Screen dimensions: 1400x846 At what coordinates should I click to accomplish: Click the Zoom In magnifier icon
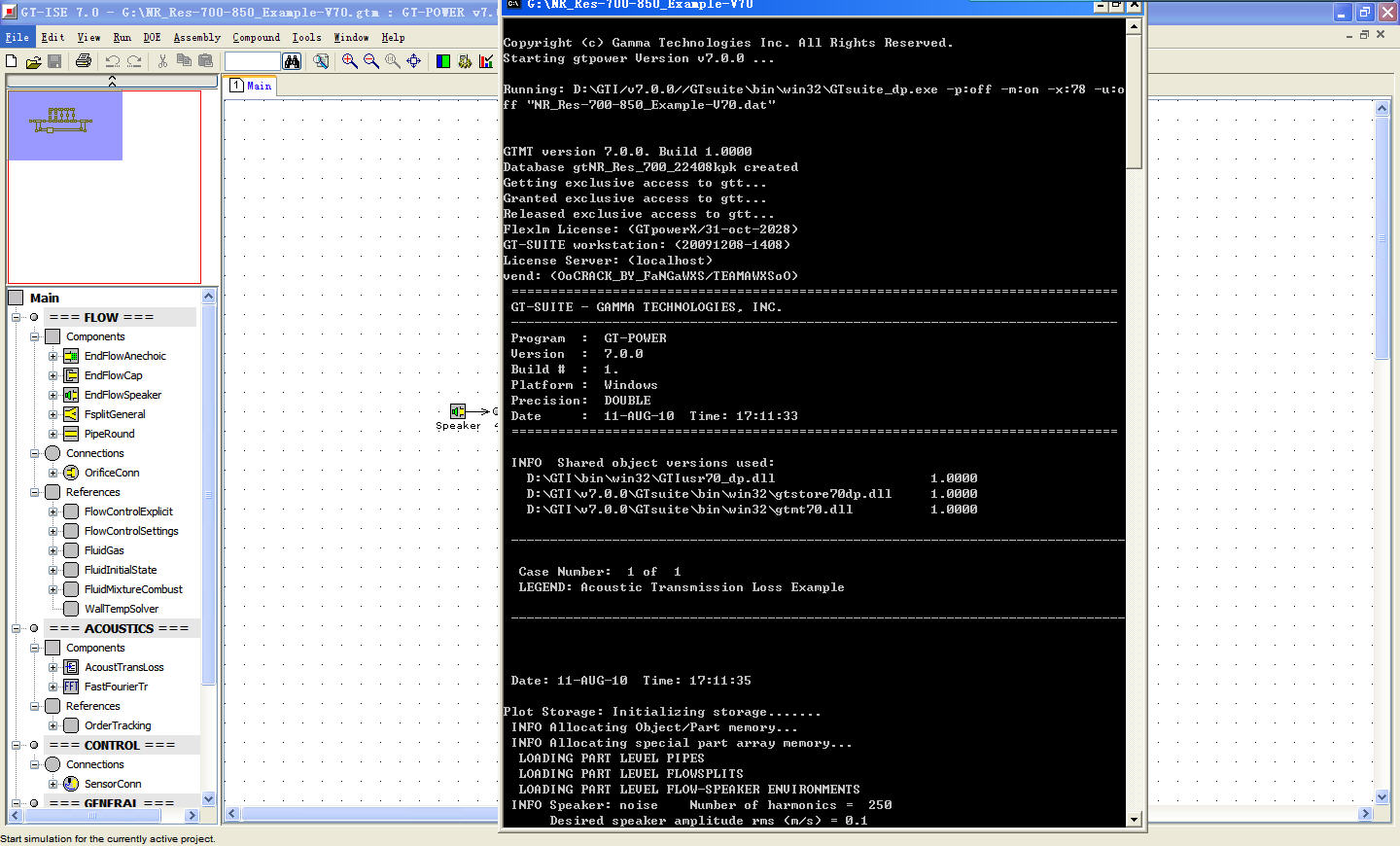pos(350,61)
